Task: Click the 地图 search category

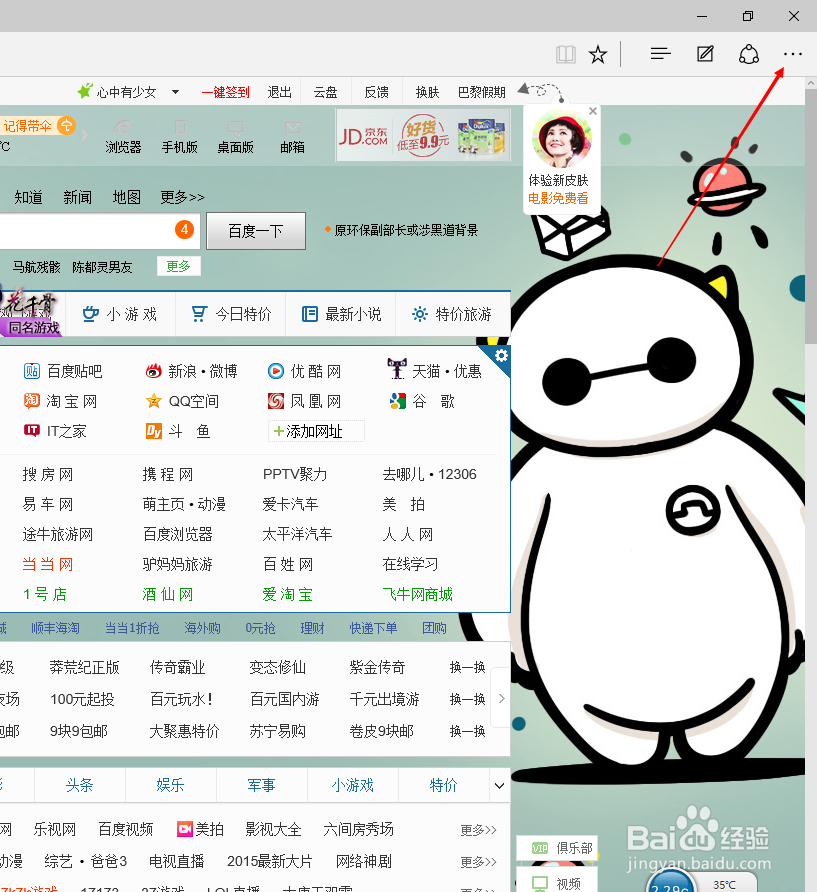Action: pyautogui.click(x=126, y=197)
